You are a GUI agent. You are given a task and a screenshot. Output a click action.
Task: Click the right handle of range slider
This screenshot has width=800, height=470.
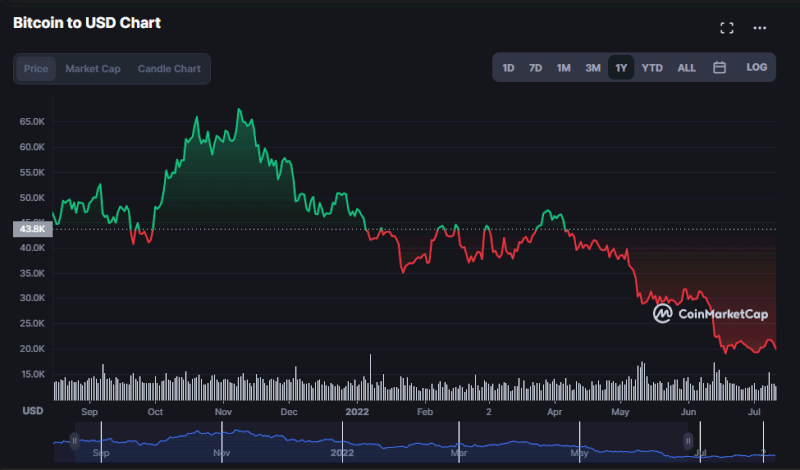point(688,440)
